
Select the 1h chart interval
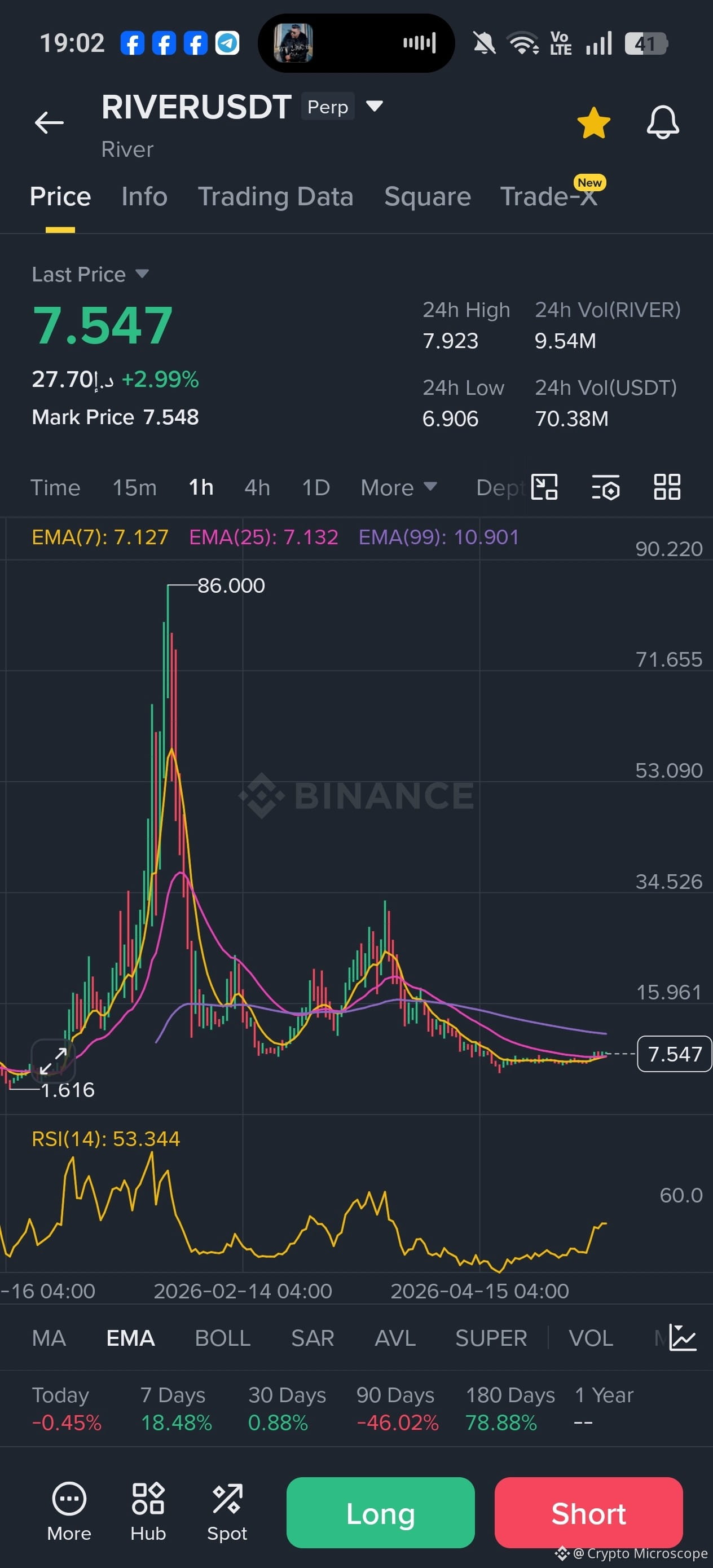(x=201, y=487)
